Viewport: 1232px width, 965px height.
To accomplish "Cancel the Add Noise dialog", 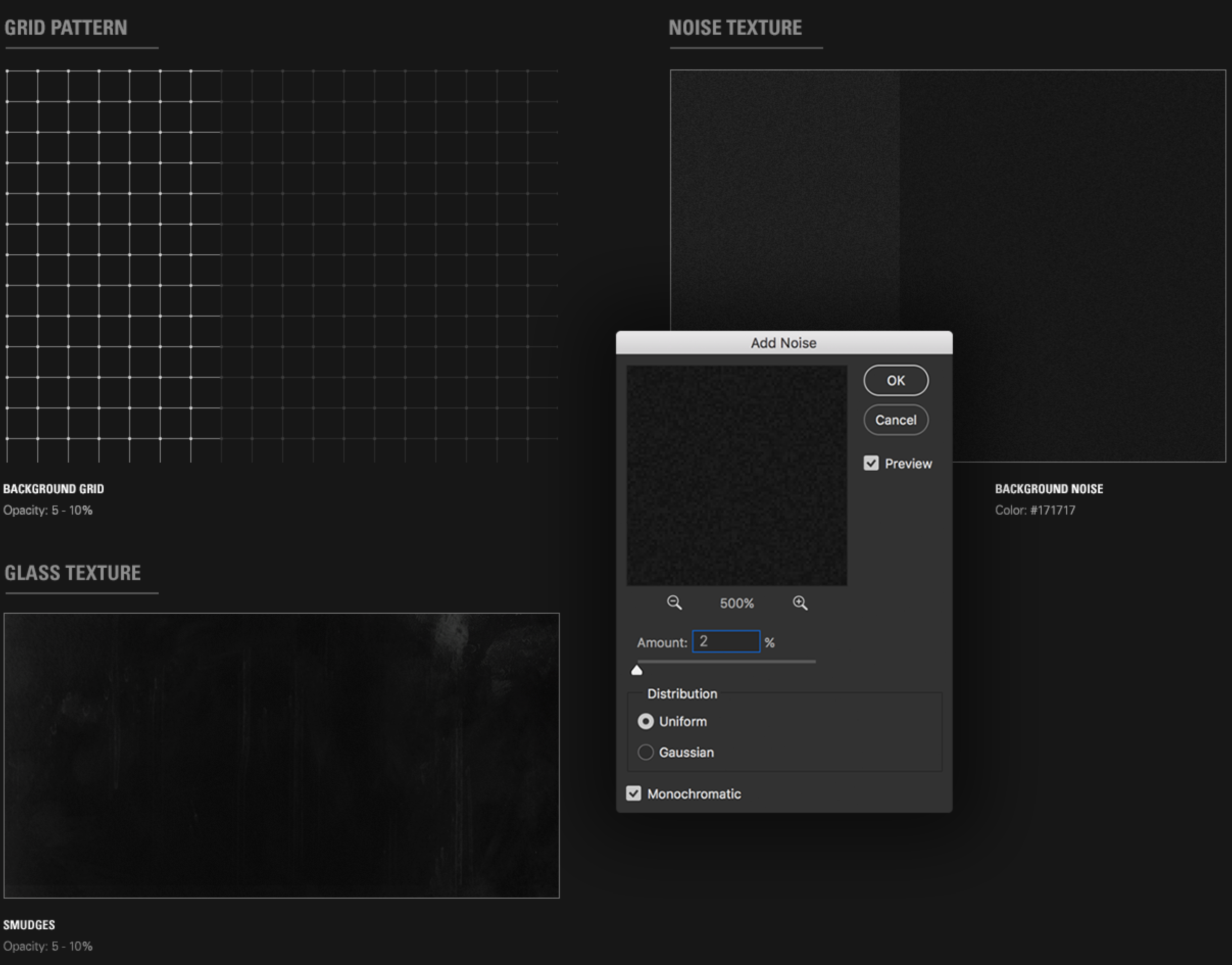I will tap(896, 420).
